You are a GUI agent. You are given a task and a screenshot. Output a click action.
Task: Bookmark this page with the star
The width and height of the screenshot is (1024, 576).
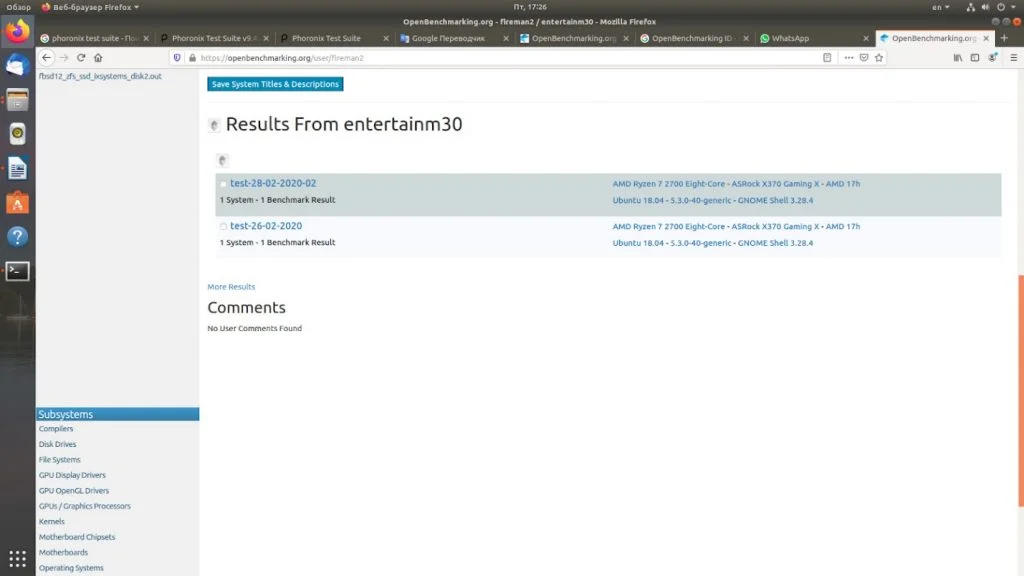click(879, 57)
